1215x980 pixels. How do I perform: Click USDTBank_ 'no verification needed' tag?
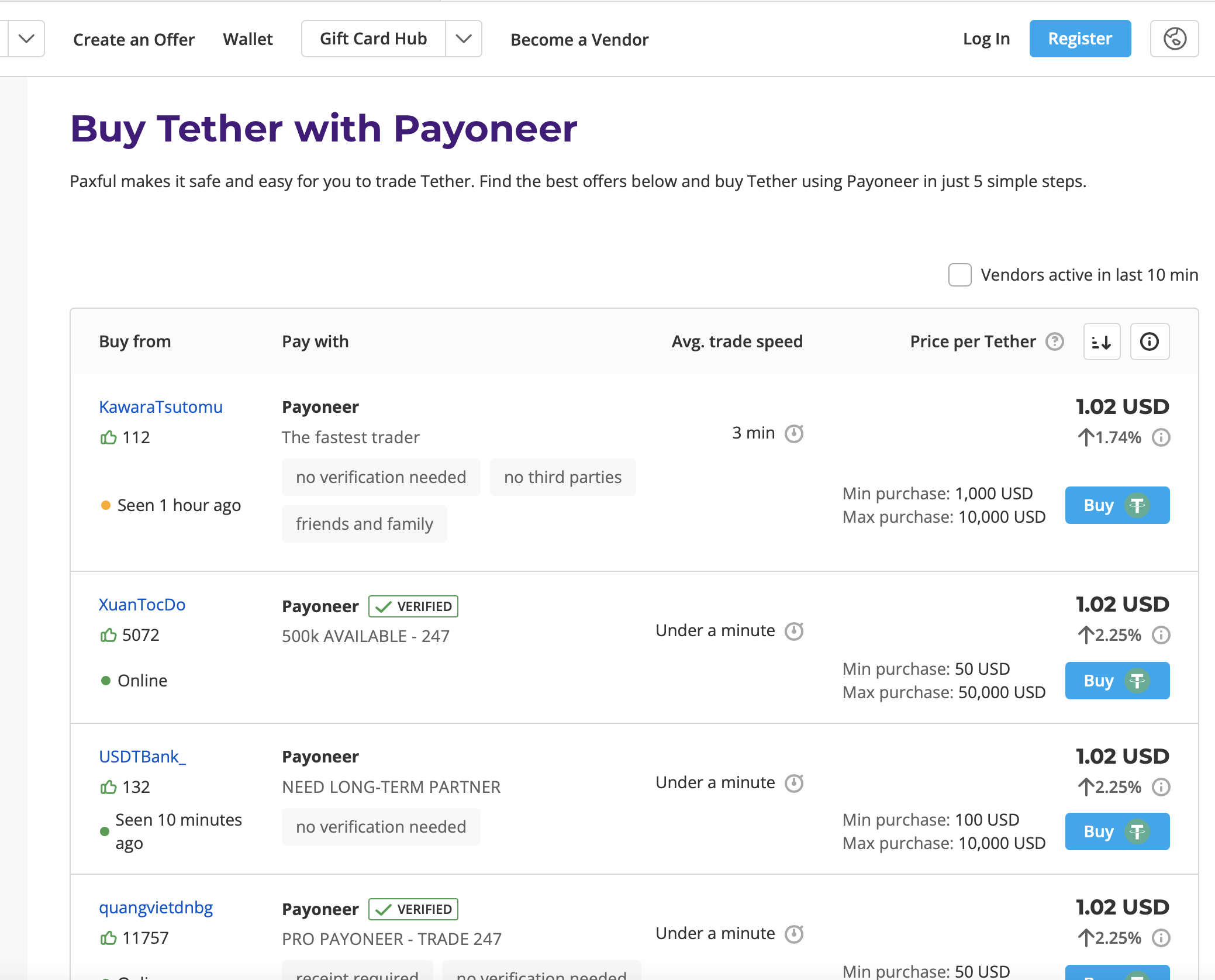[381, 827]
